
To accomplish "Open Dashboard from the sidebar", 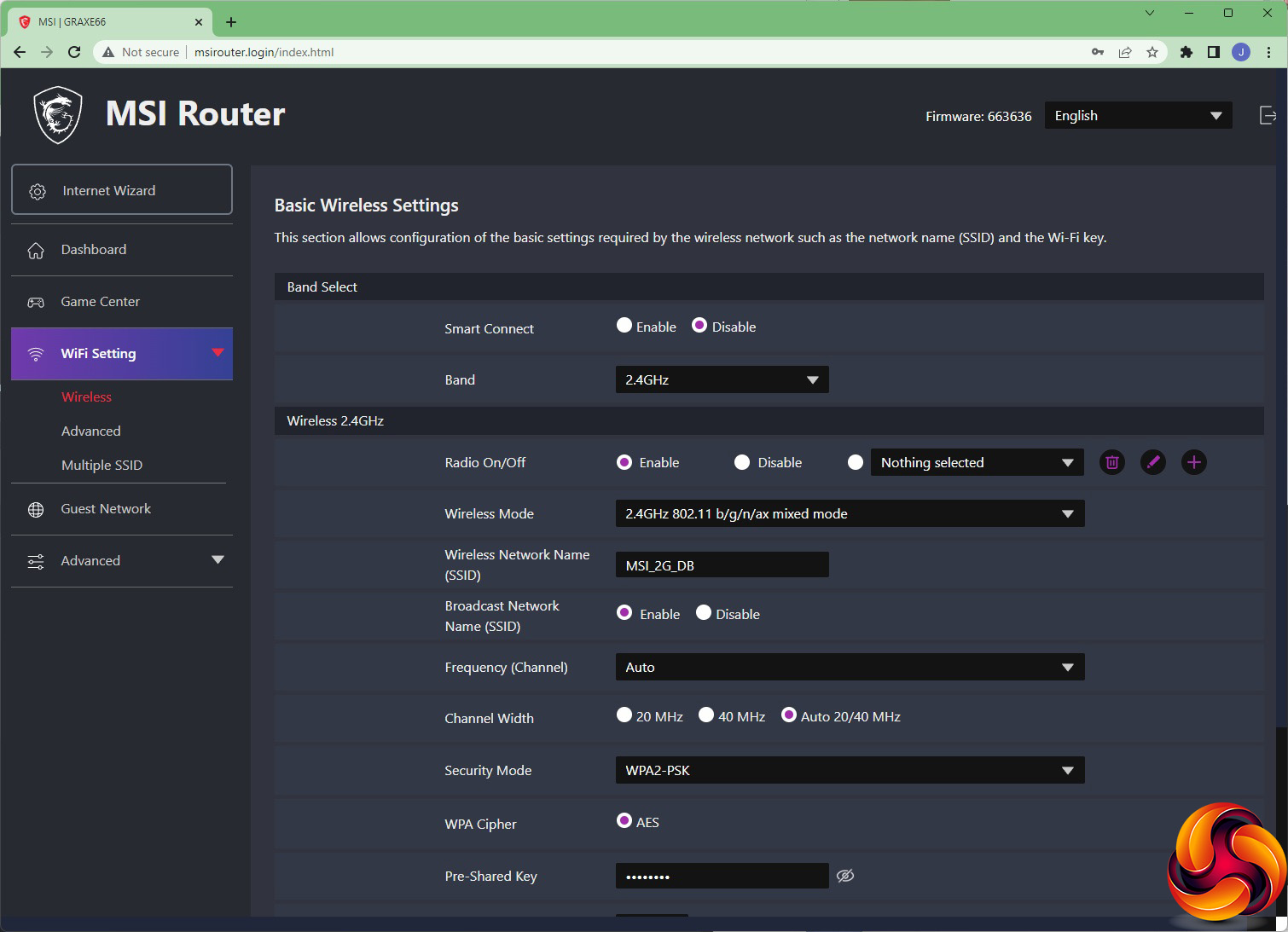I will pos(94,250).
